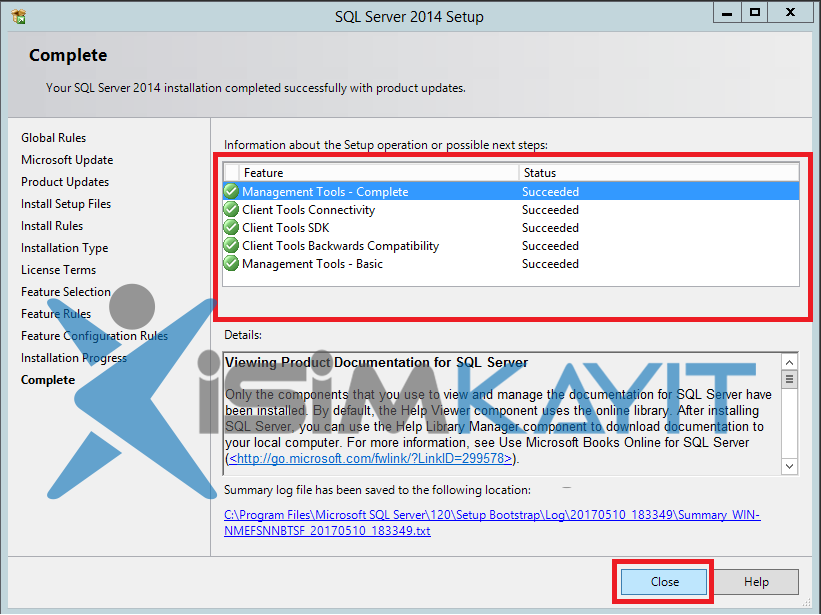Image resolution: width=821 pixels, height=615 pixels.
Task: Click green check icon beside Client Tools Connectivity
Action: click(231, 209)
